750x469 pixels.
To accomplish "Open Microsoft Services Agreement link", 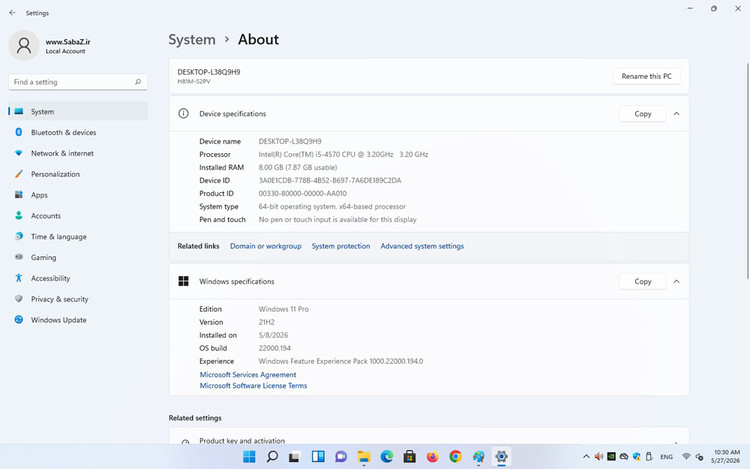I will pos(248,375).
